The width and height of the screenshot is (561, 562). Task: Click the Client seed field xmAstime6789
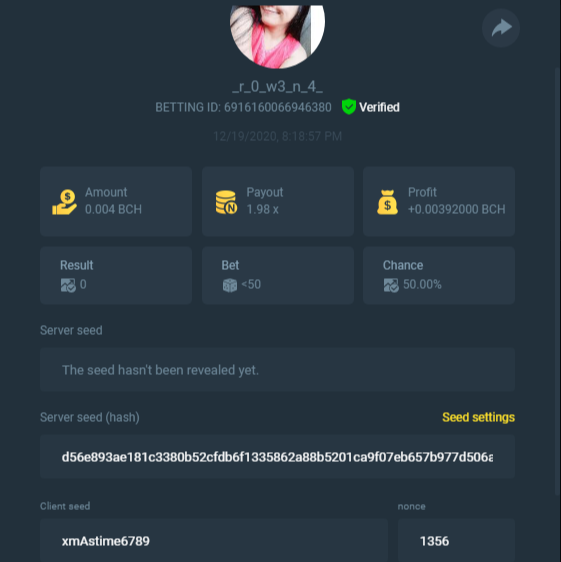pyautogui.click(x=214, y=540)
